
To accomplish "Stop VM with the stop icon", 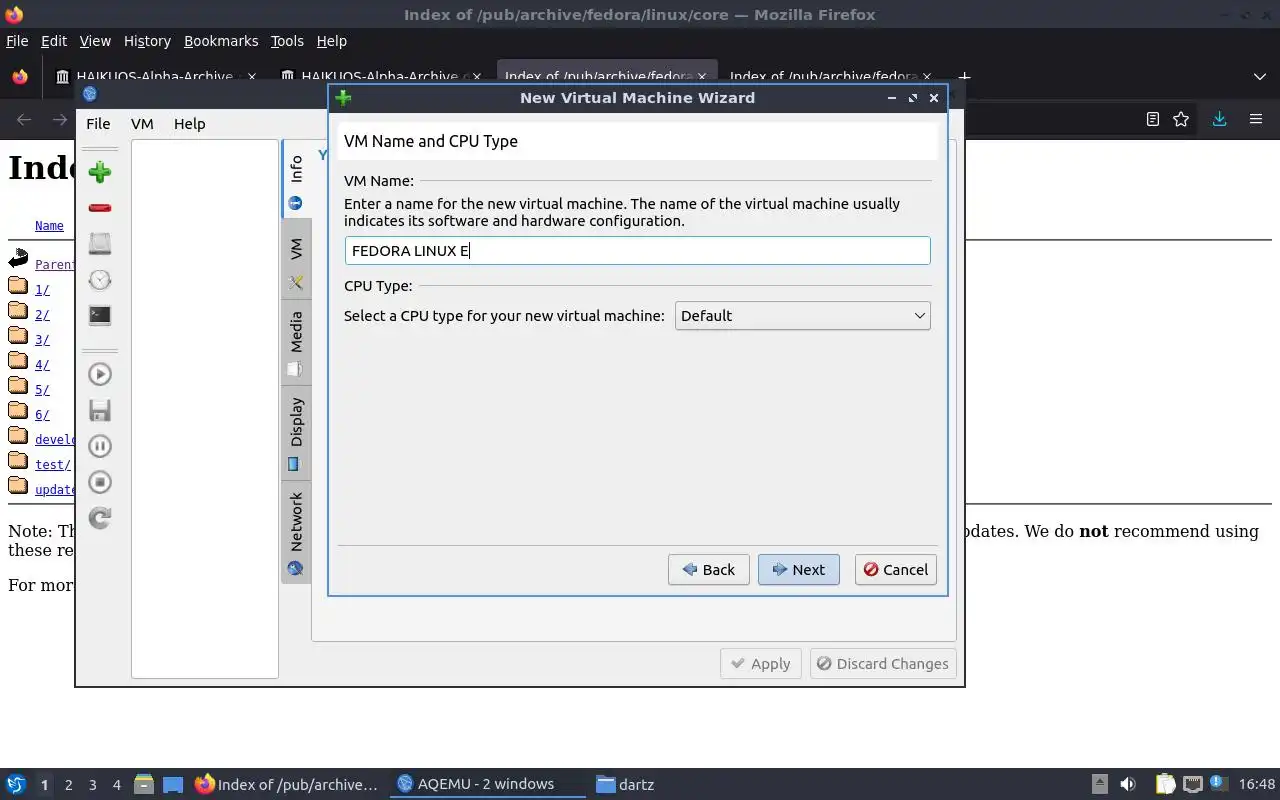I will [100, 482].
